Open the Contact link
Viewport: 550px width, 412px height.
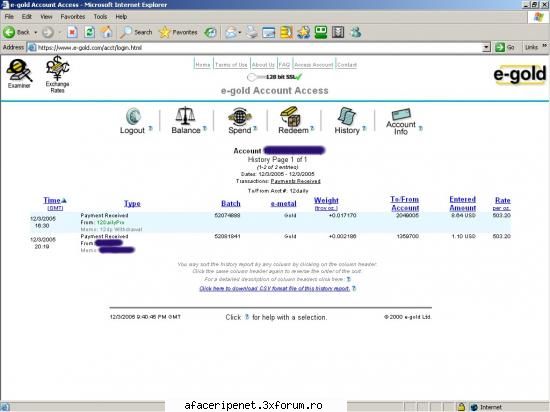tap(347, 65)
